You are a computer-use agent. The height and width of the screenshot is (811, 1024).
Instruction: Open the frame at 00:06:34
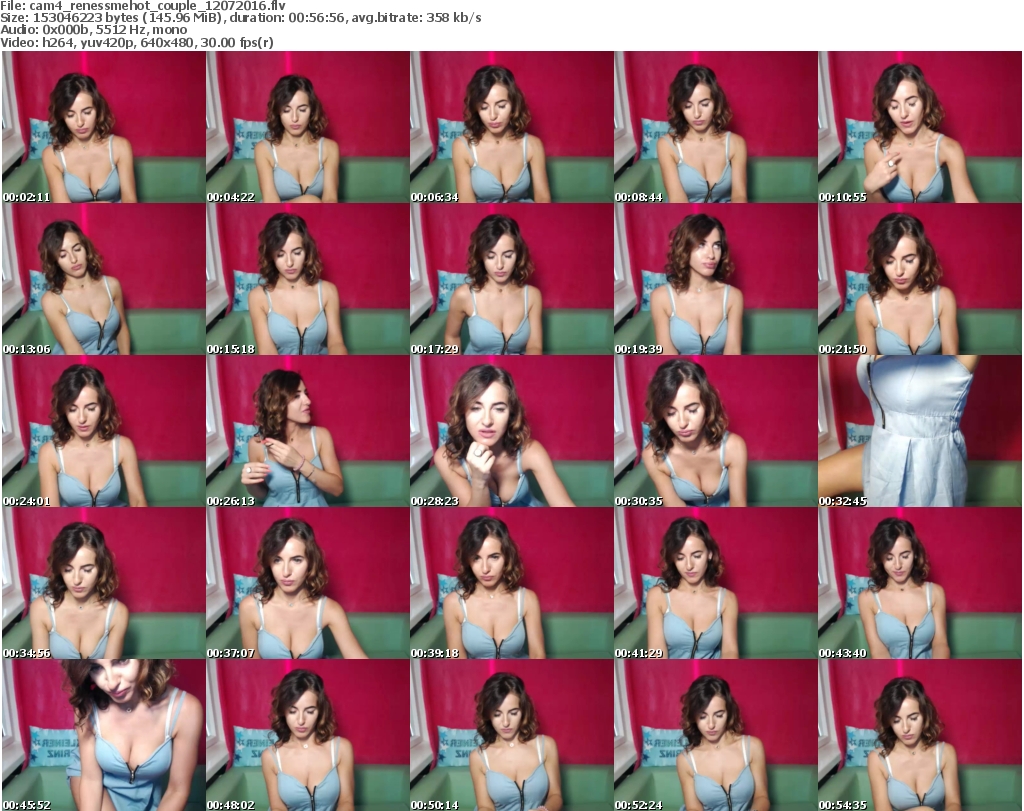511,127
